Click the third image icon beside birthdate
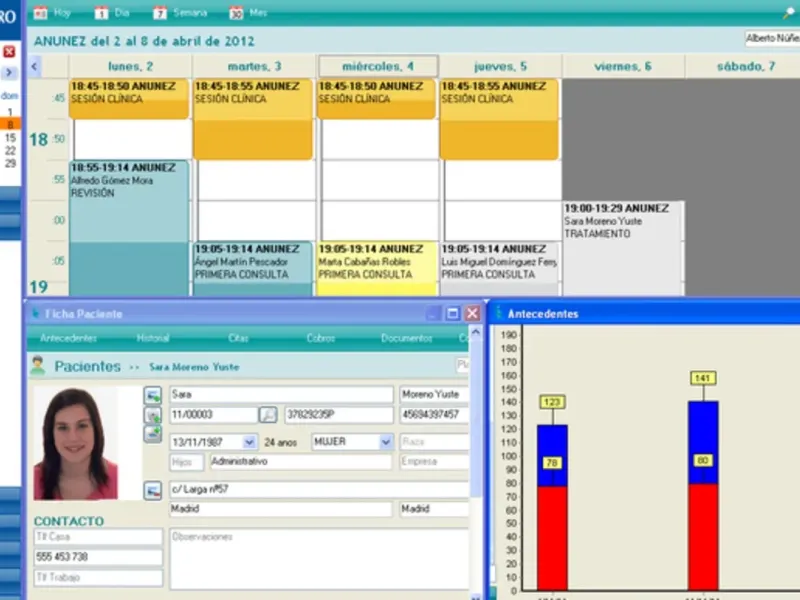 pyautogui.click(x=153, y=434)
